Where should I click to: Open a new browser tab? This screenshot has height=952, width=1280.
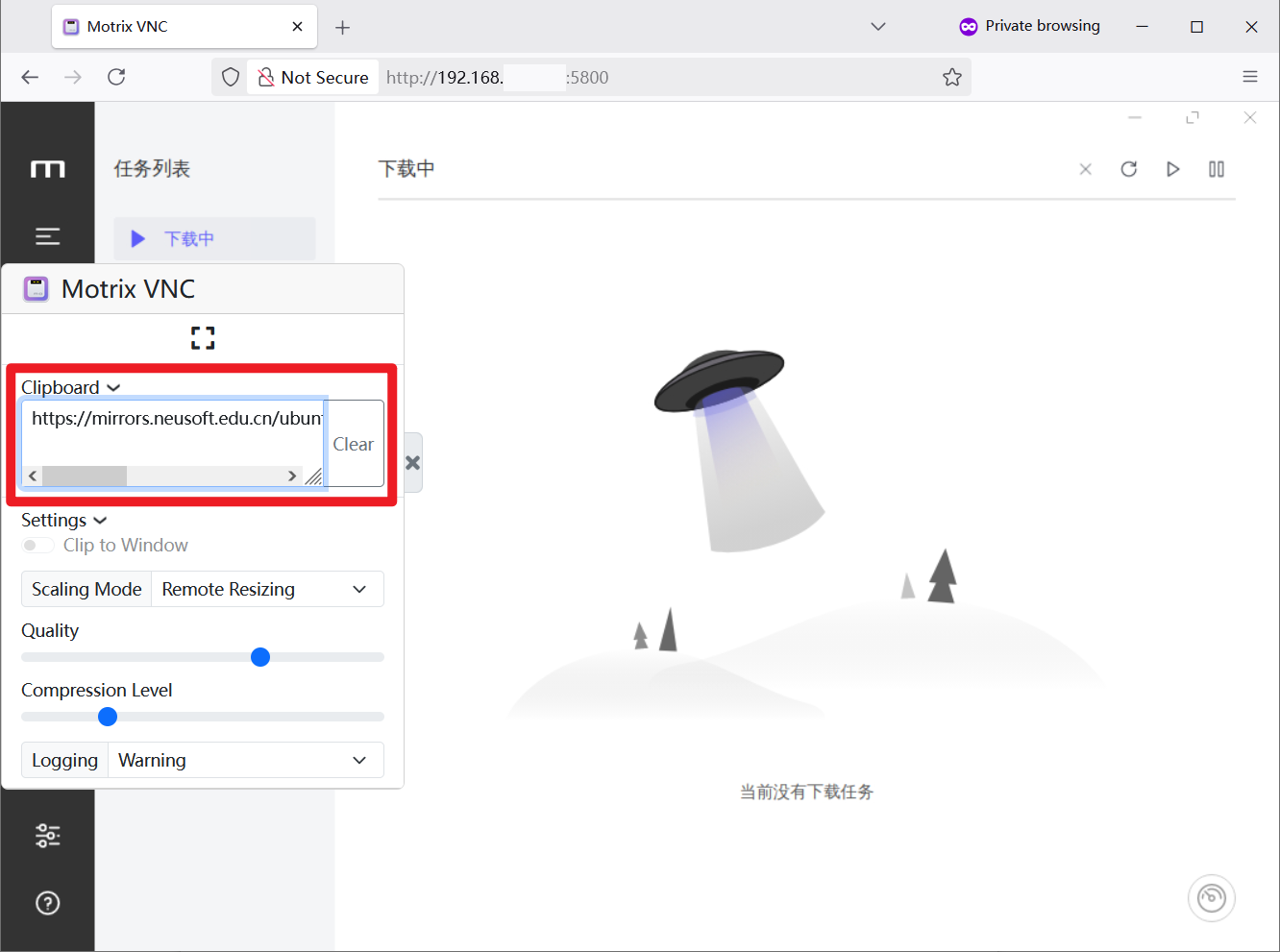[342, 27]
